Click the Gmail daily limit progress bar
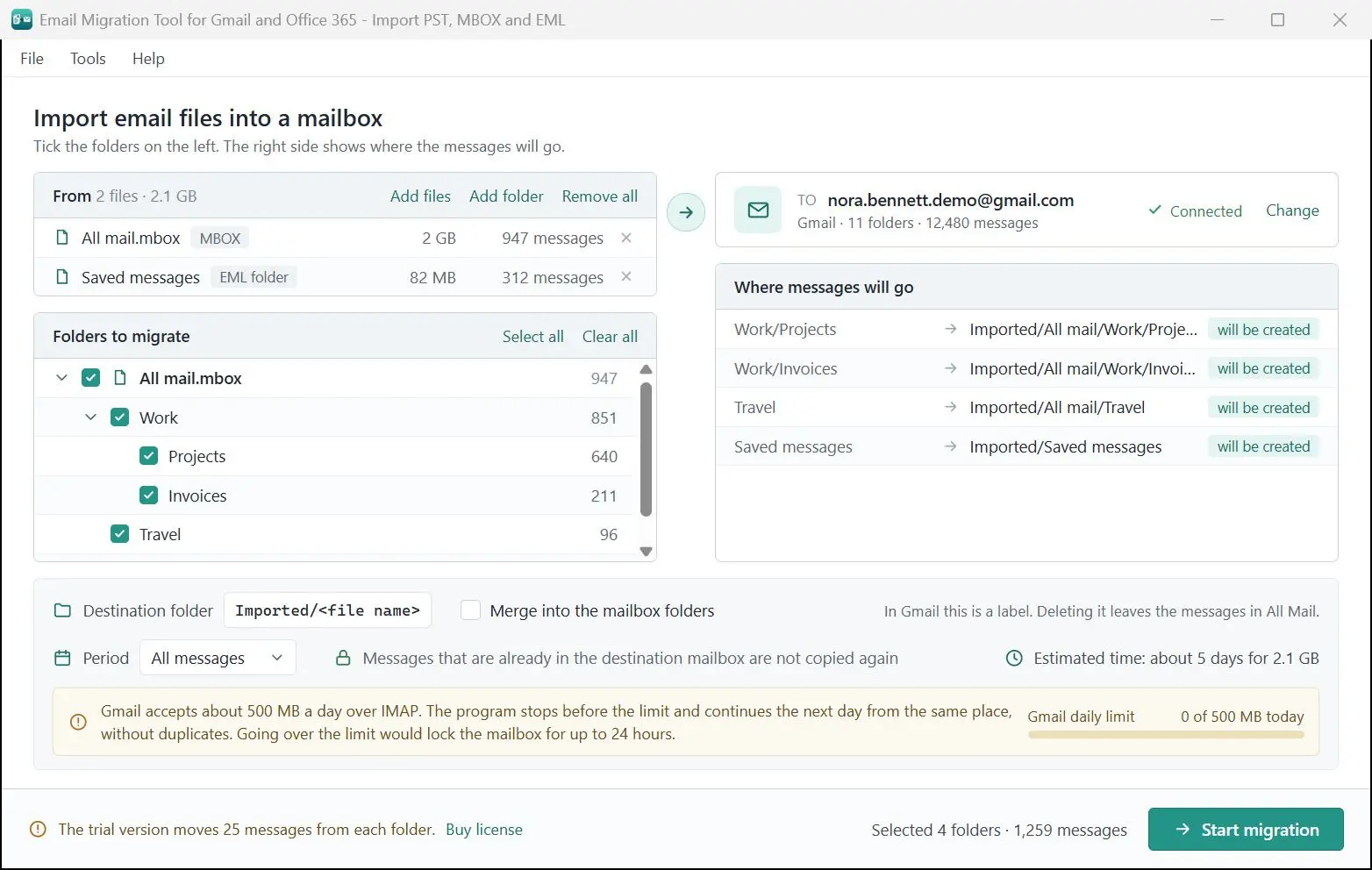 pyautogui.click(x=1166, y=735)
